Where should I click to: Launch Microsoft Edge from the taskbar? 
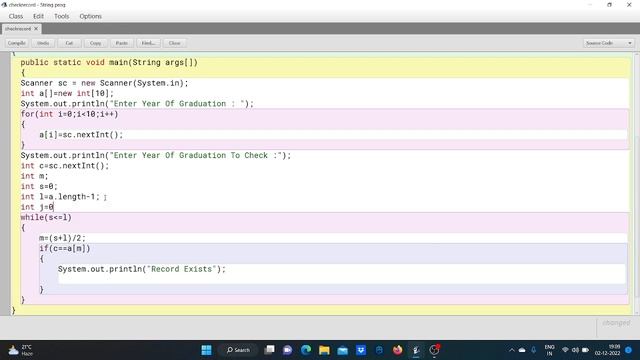pyautogui.click(x=306, y=350)
